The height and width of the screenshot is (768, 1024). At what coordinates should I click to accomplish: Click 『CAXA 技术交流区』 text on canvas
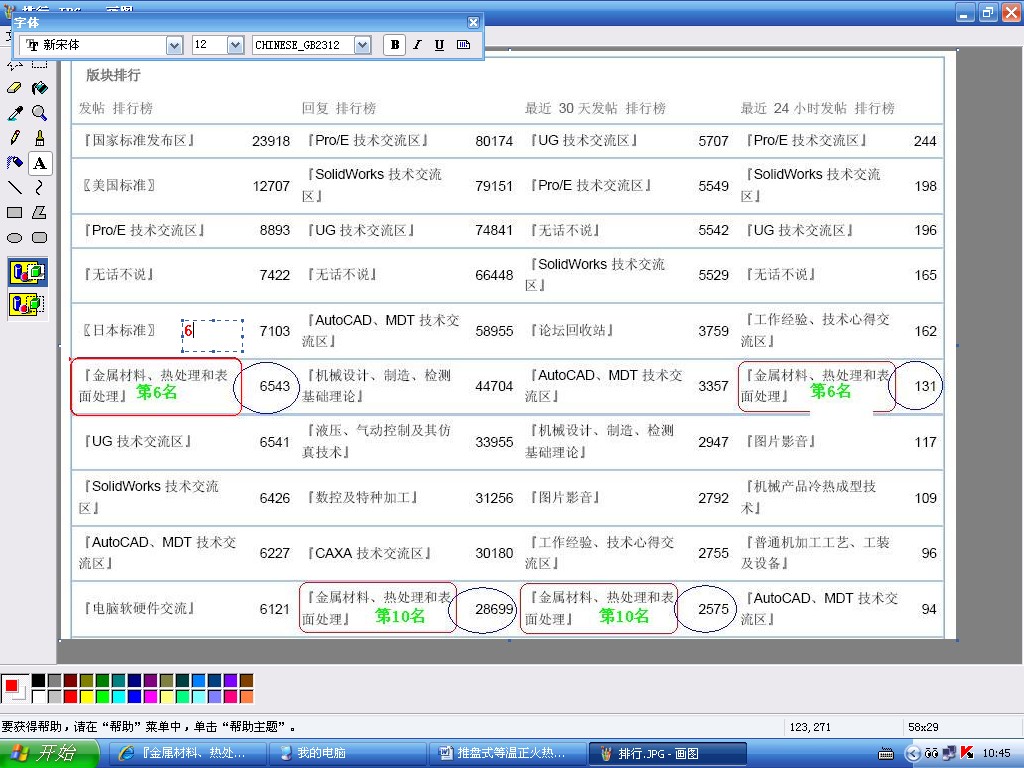369,553
